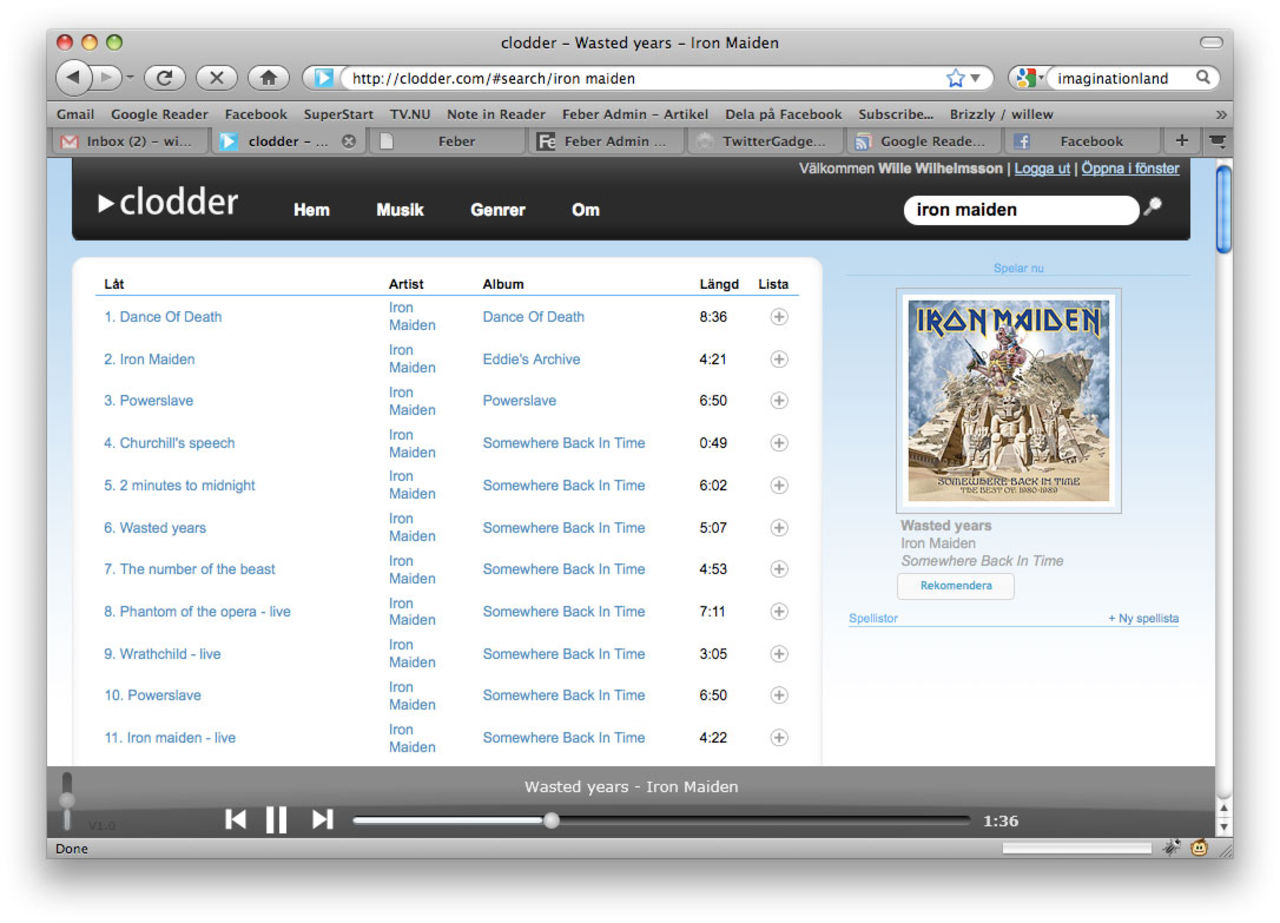
Task: Click the Rekomendera button
Action: point(955,586)
